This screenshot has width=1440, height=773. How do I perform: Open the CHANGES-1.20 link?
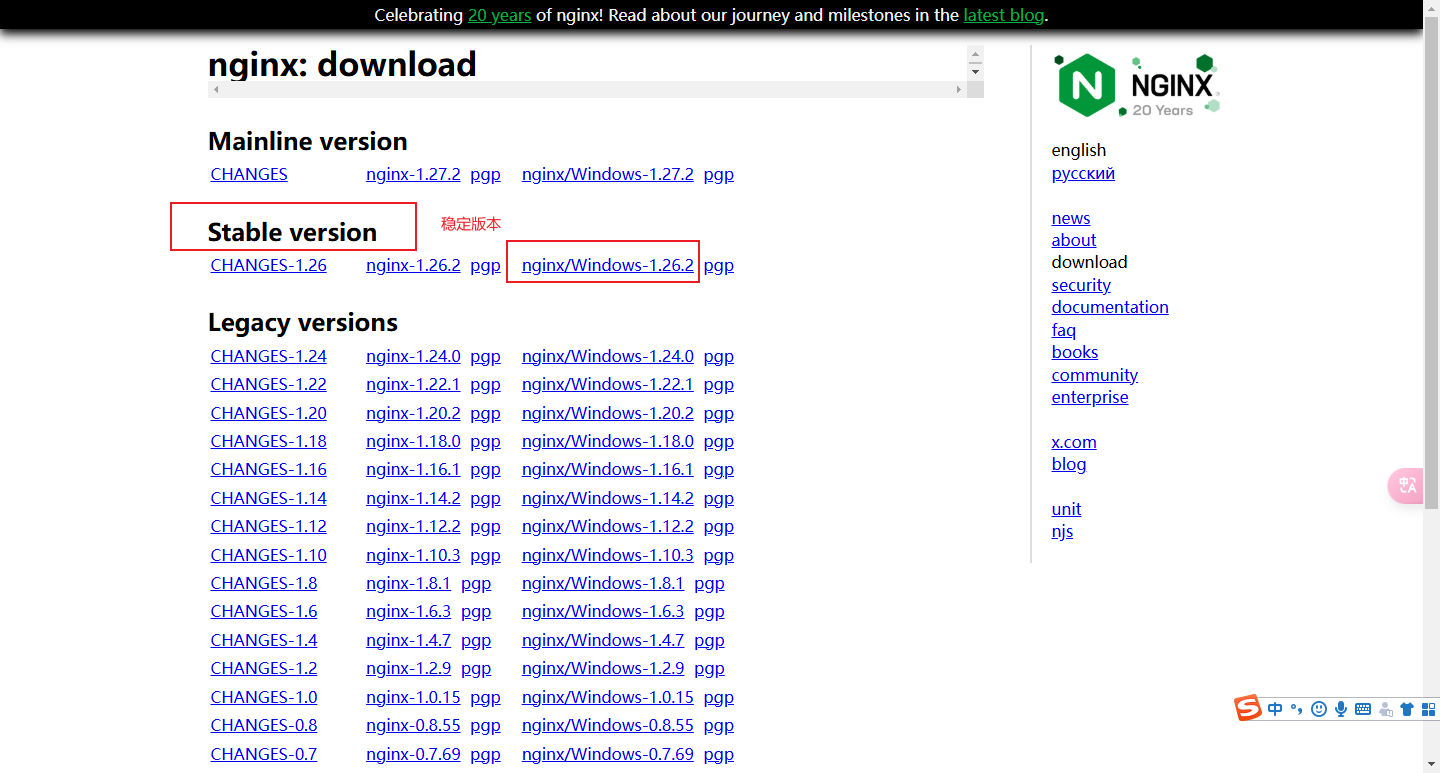click(268, 413)
